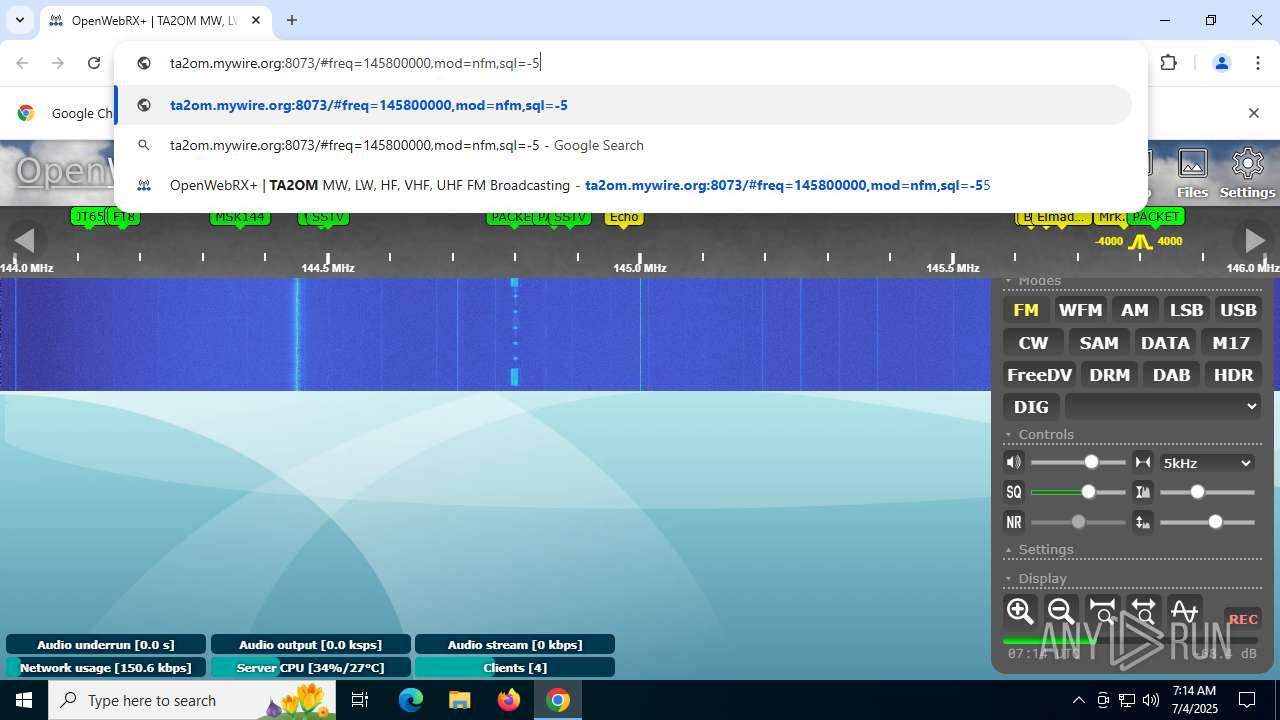The image size is (1280, 720).
Task: Tune to the Elmad... bookmark
Action: coord(1059,216)
